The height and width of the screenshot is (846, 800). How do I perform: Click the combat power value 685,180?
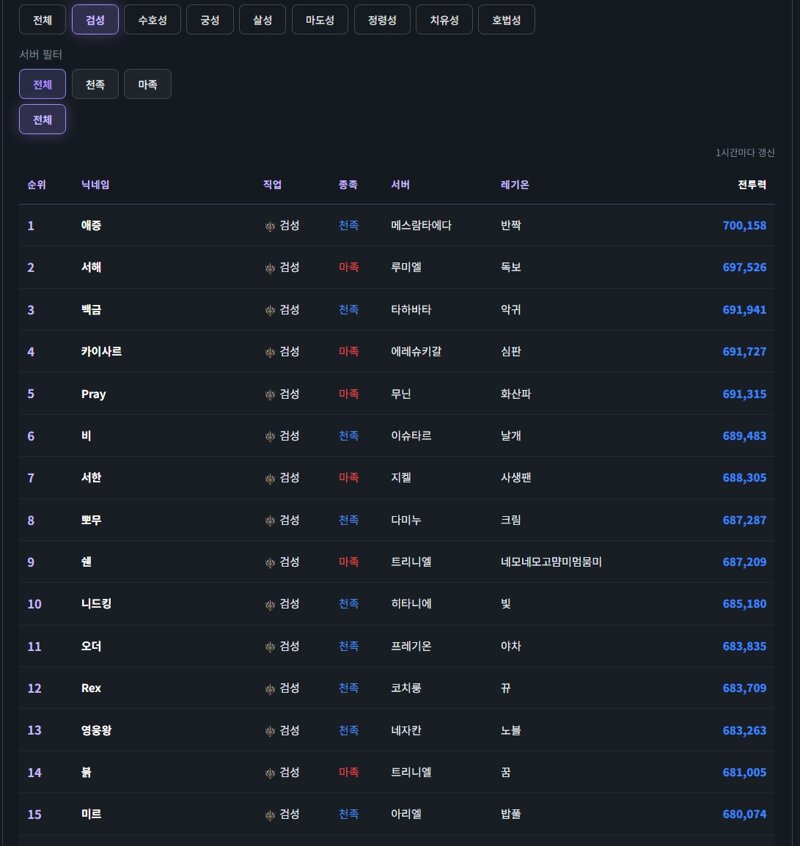tap(744, 604)
